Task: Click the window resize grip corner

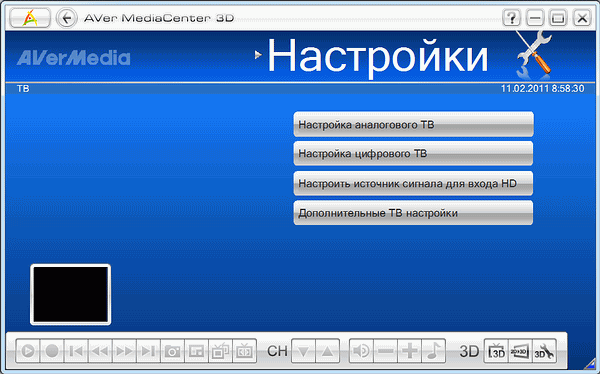Action: click(x=590, y=364)
